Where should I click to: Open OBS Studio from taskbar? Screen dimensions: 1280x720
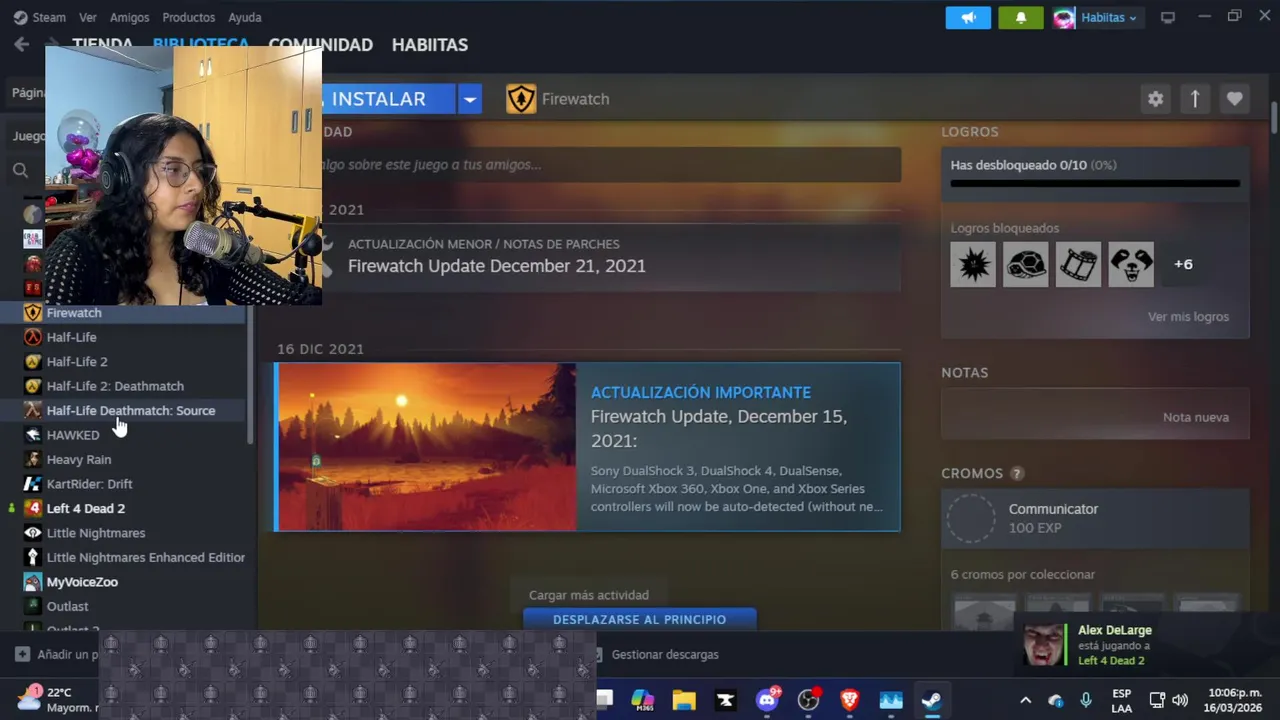pyautogui.click(x=808, y=700)
